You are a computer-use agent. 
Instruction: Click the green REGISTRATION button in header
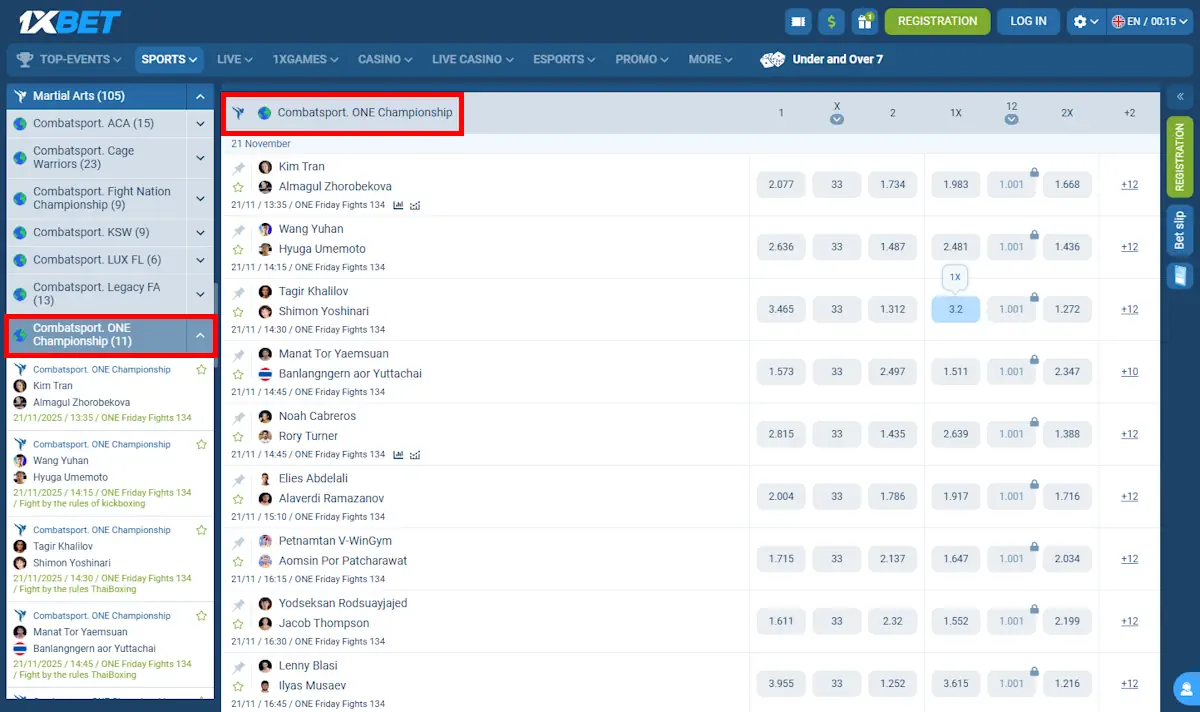pos(937,21)
